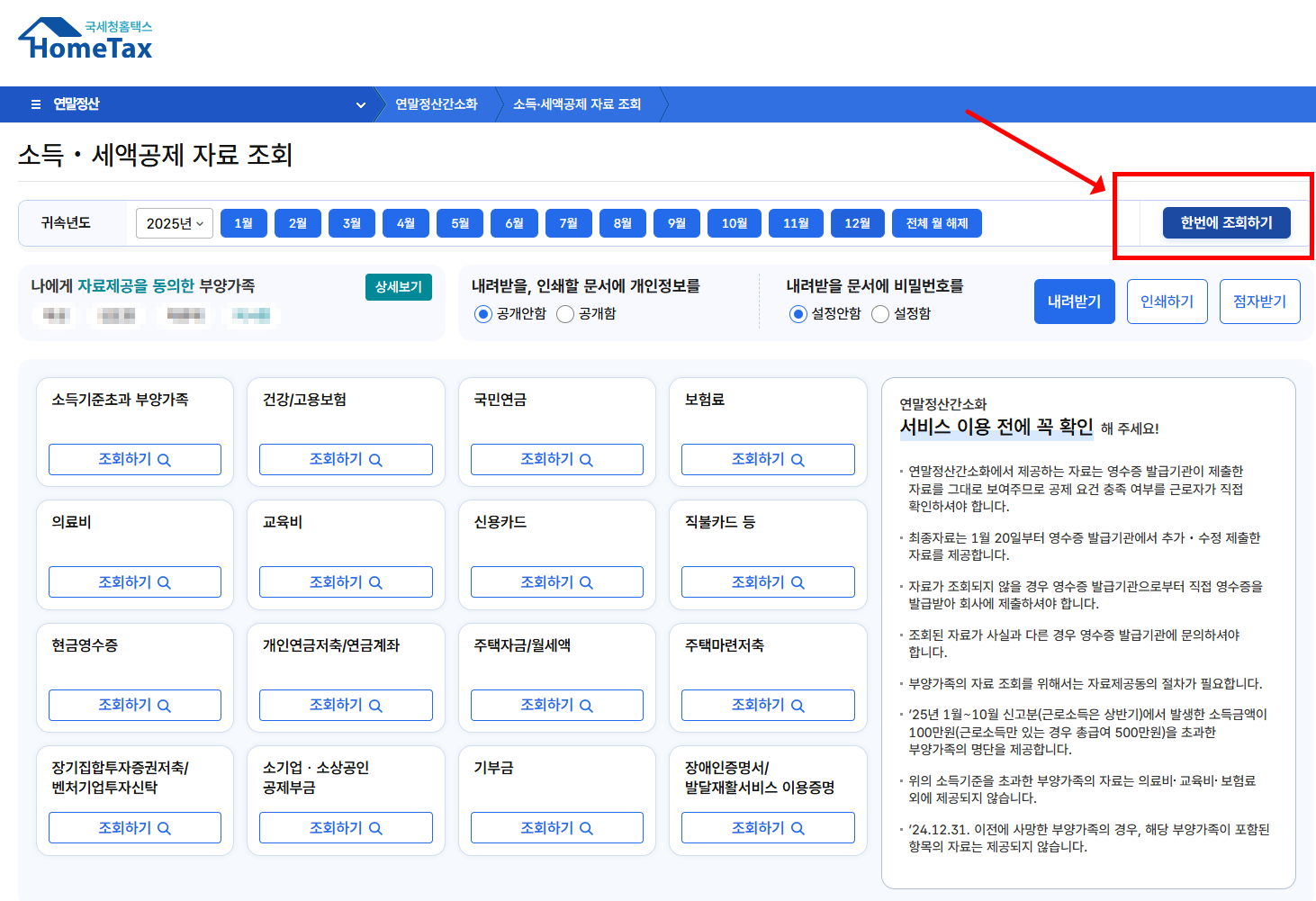Open 상세보기 for consenting dependents

click(x=398, y=287)
